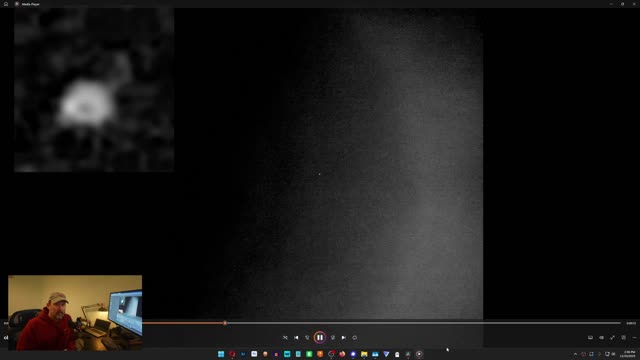Jump to the next track
640x360 pixels.
click(344, 338)
